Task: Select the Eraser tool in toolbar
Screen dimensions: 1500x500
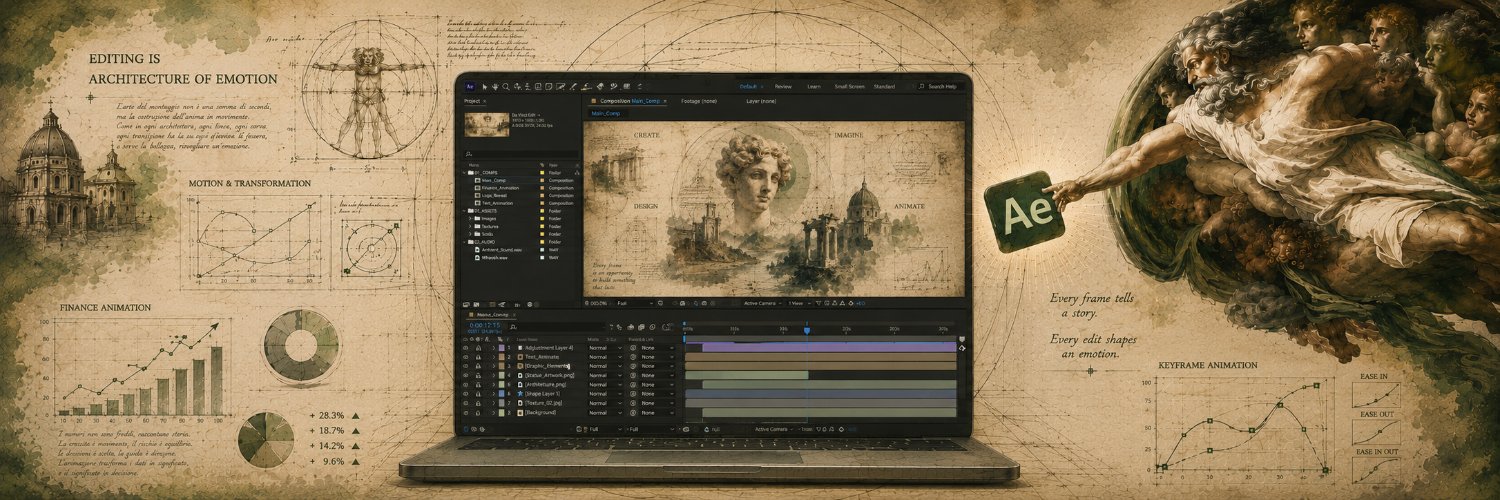Action: 600,87
